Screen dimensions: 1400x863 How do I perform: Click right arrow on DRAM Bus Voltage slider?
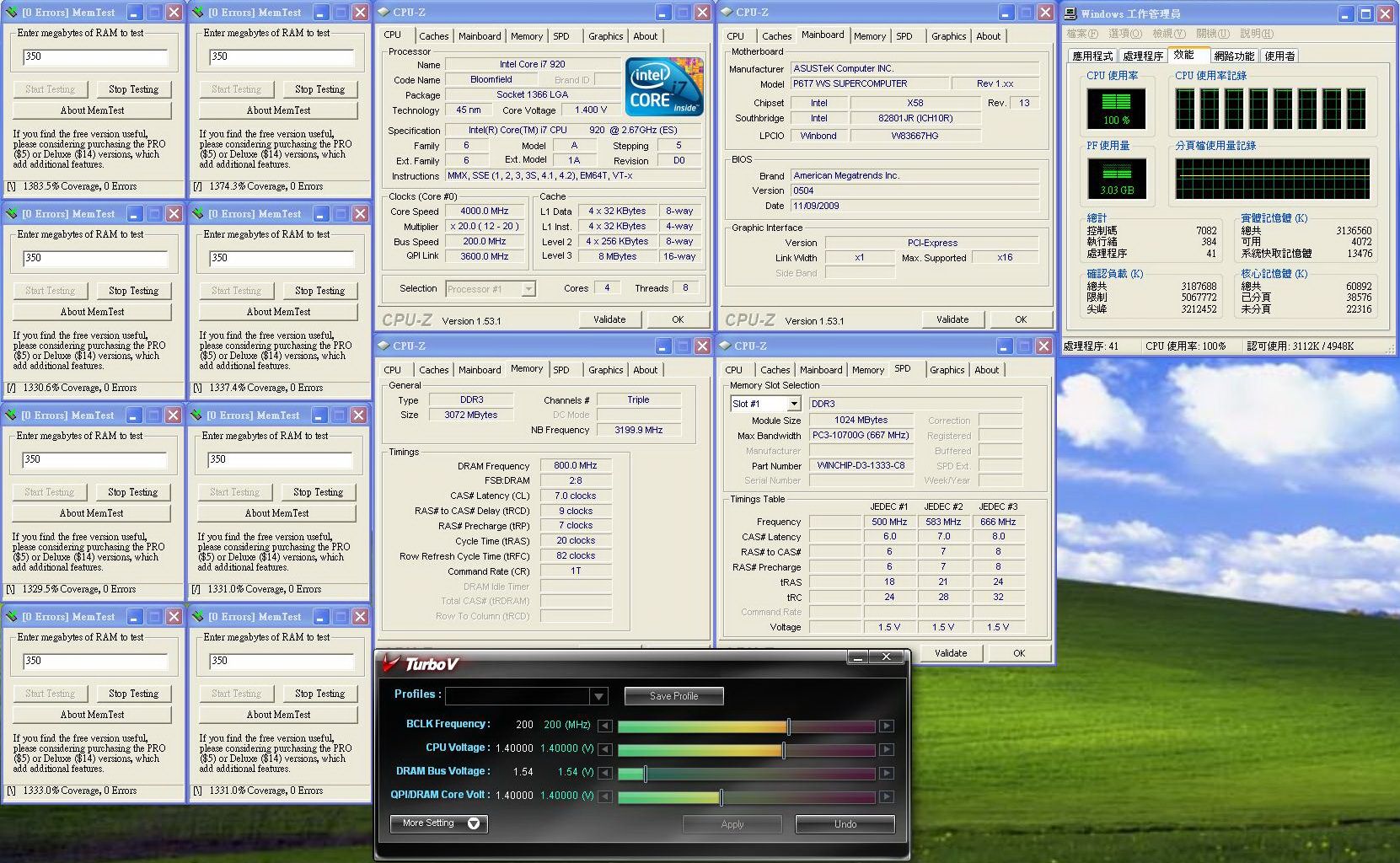886,773
